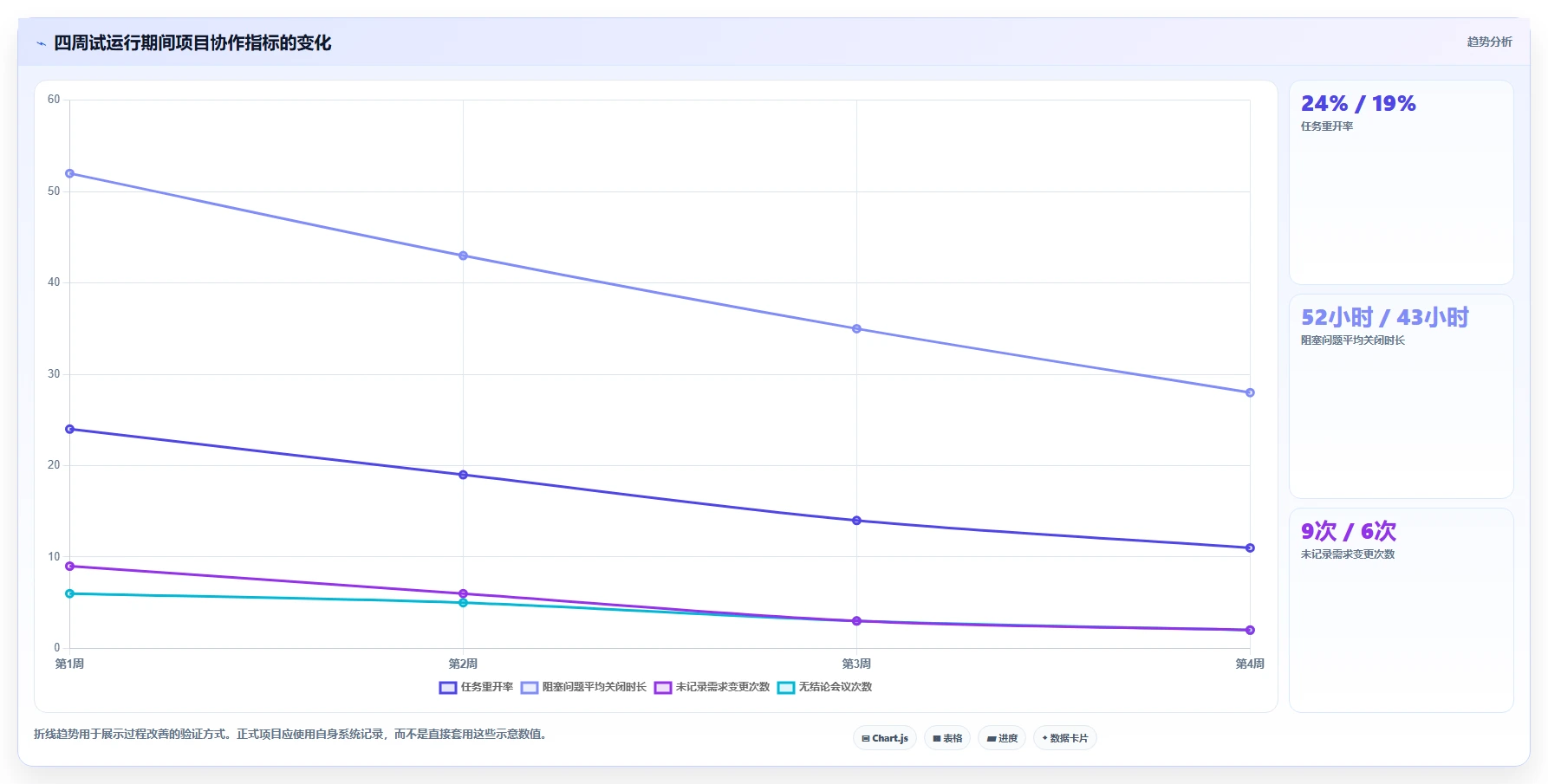Click the purple 未记录需求变更次数 legend swatch
Screen dimensions: 1548x784
click(663, 688)
